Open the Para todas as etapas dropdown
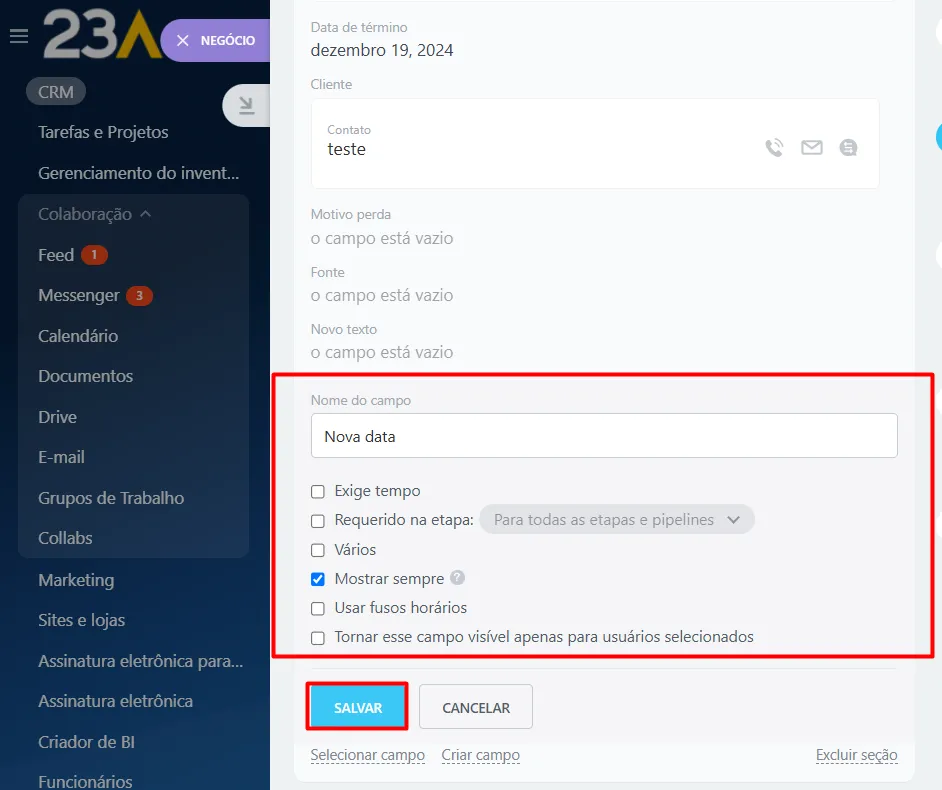The height and width of the screenshot is (790, 942). (x=616, y=520)
